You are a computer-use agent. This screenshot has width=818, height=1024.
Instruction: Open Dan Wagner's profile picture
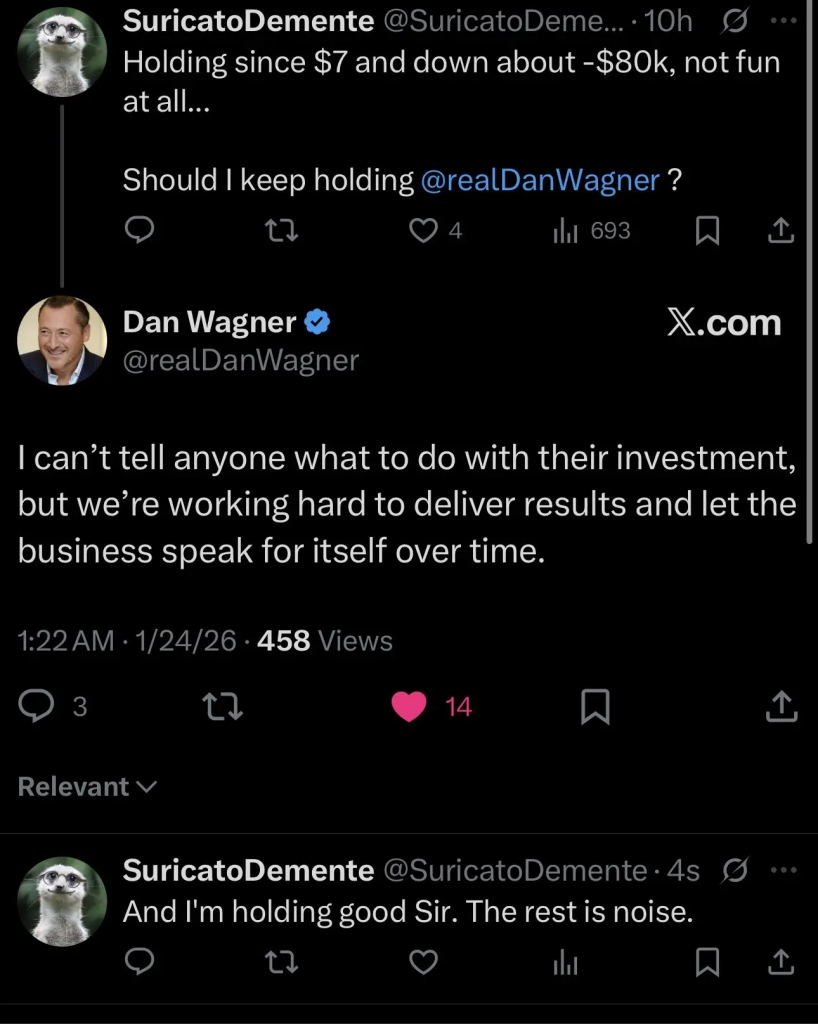tap(62, 340)
